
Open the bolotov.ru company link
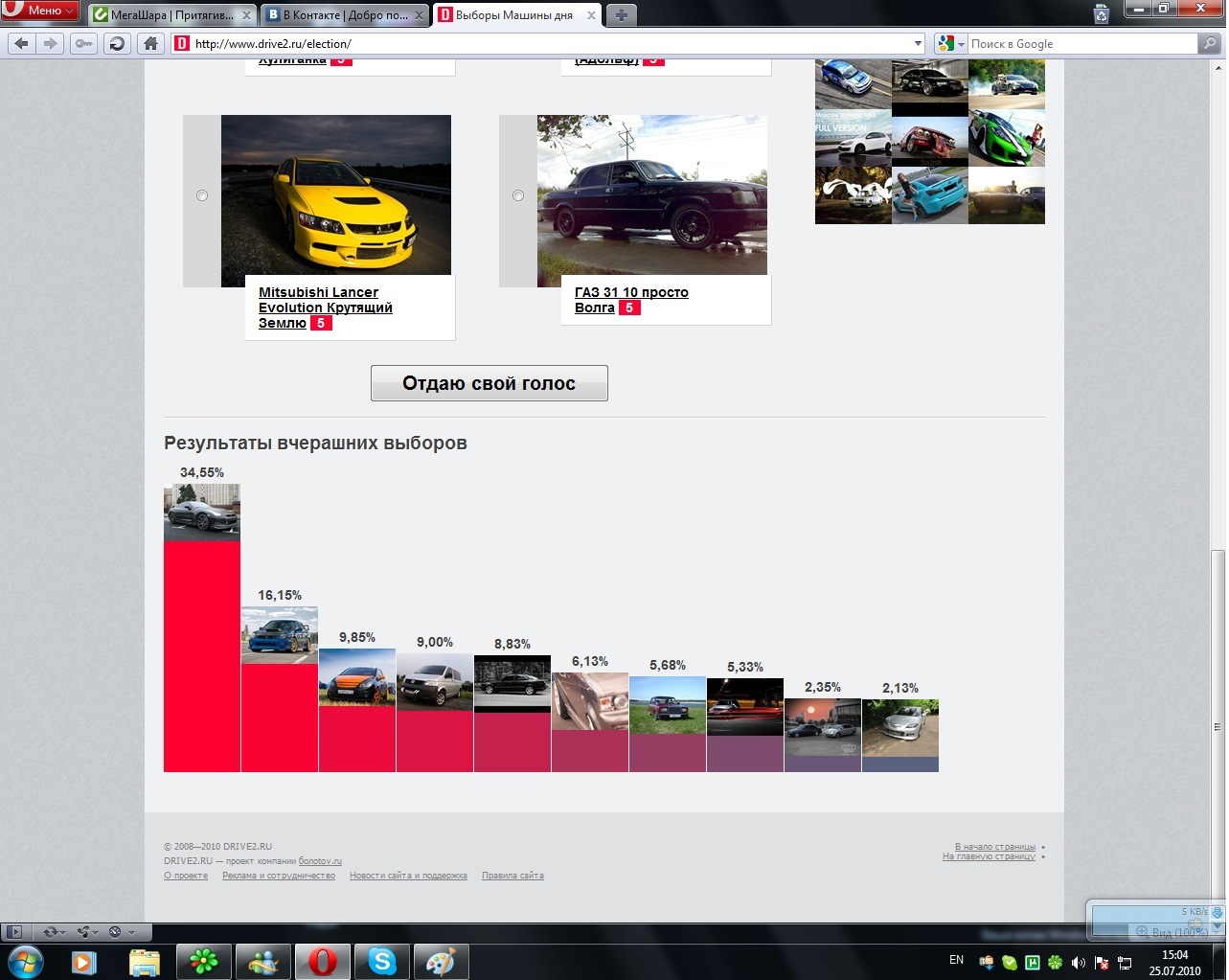click(320, 861)
